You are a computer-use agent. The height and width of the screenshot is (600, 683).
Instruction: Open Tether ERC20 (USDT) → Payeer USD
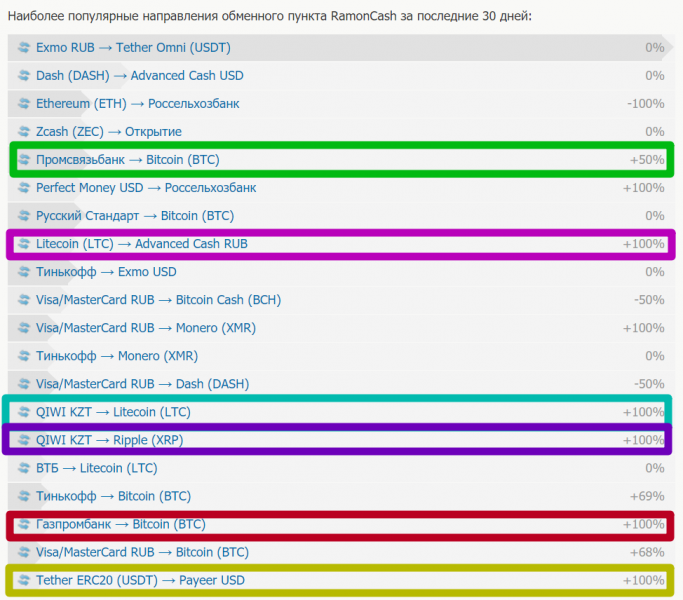[x=140, y=580]
